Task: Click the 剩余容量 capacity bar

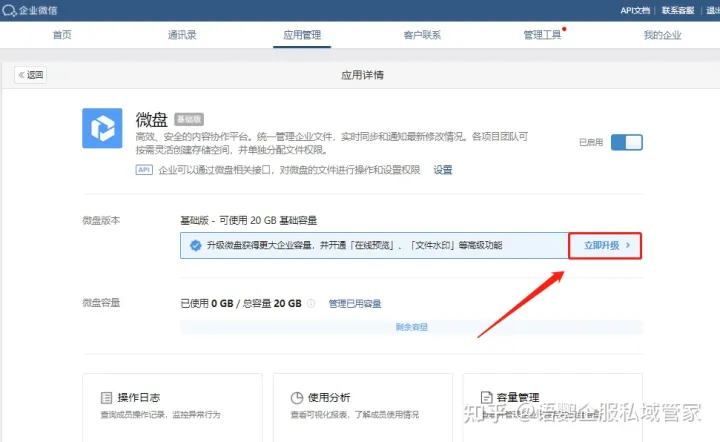Action: (411, 327)
